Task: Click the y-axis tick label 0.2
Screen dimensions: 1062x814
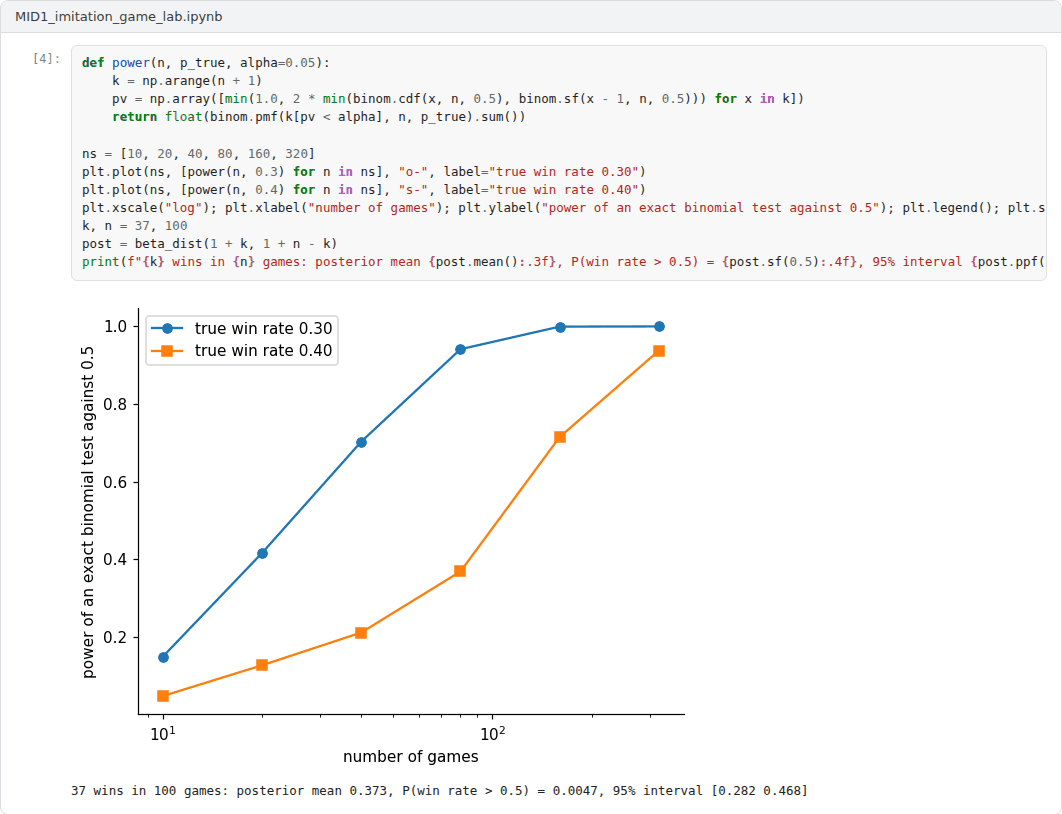Action: coord(115,637)
